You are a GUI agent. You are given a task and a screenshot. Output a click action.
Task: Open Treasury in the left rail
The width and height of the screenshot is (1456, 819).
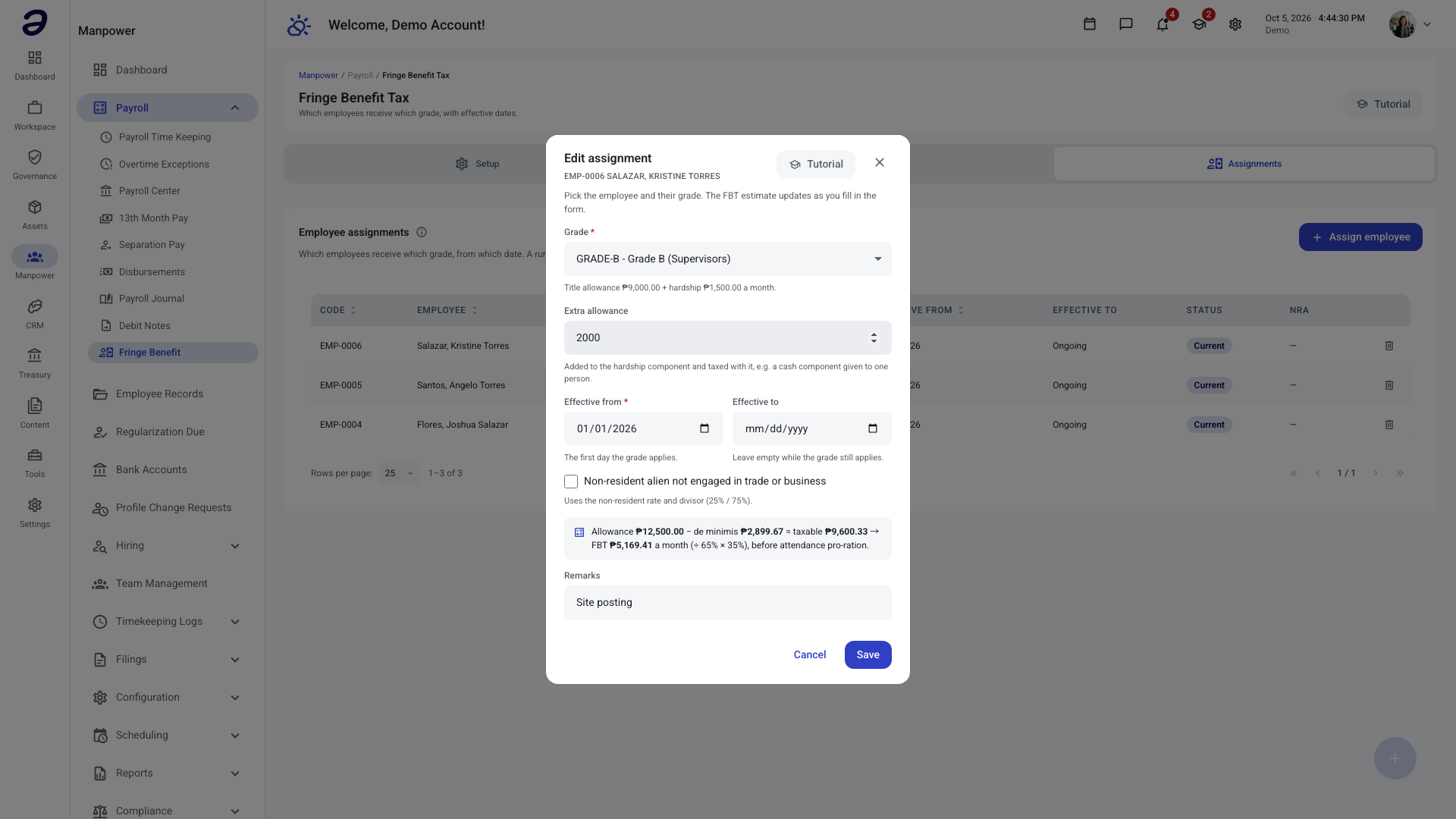click(35, 363)
